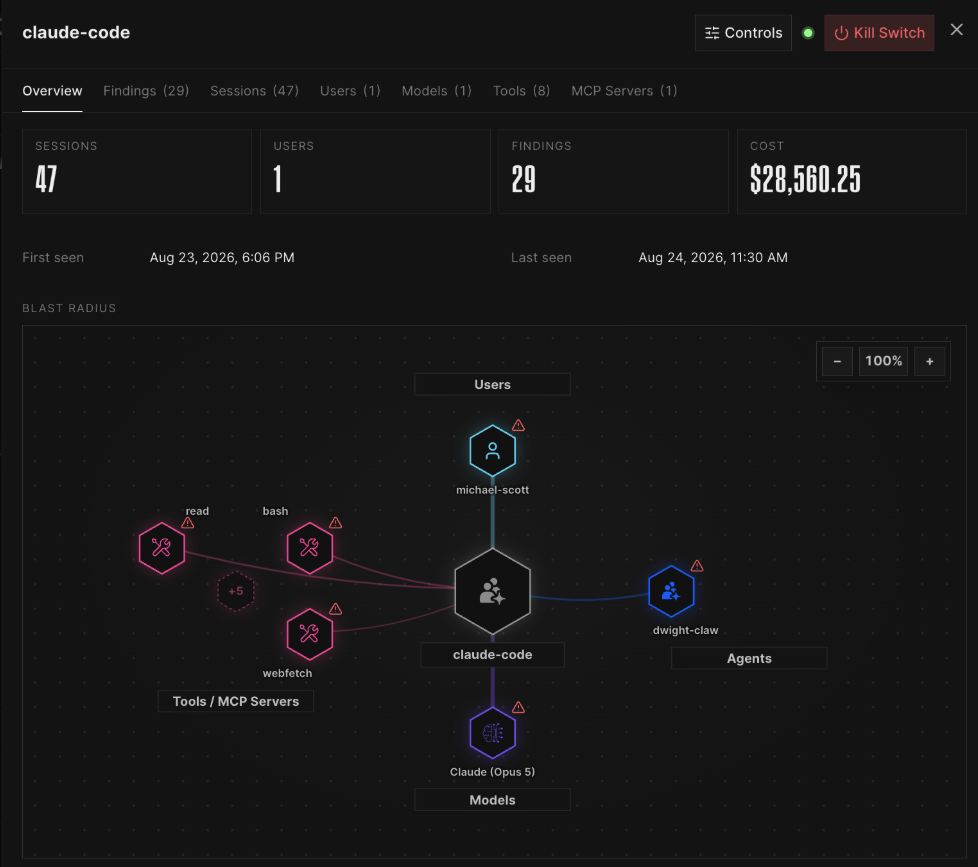Click the michael-scott name label
The width and height of the screenshot is (978, 867).
[x=492, y=490]
